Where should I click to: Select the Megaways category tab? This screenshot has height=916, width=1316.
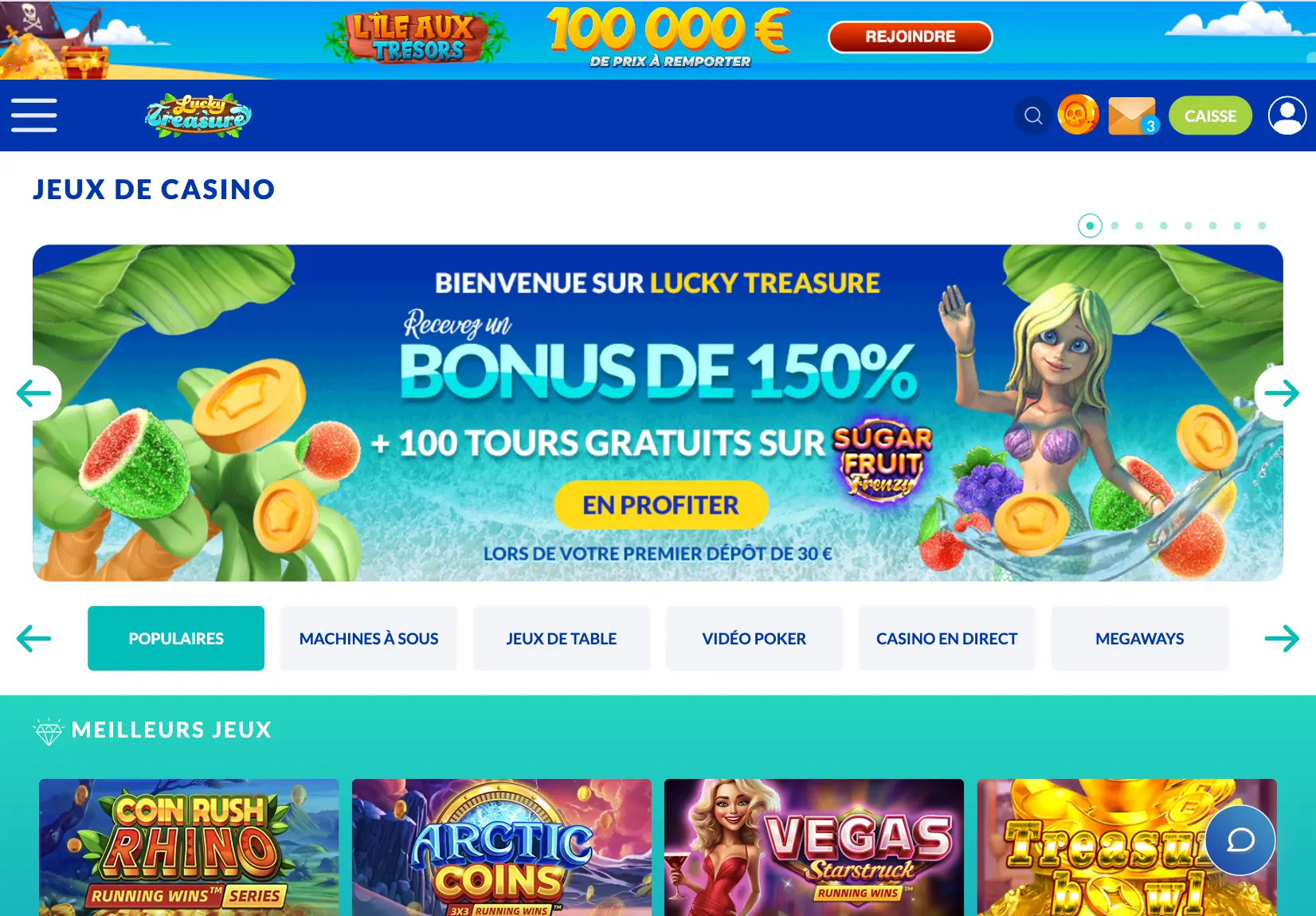(x=1140, y=638)
